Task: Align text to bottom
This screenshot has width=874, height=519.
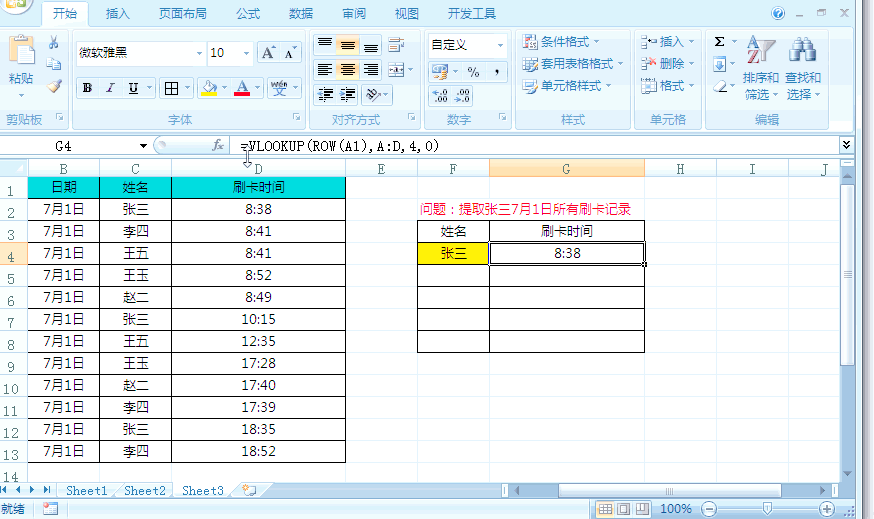Action: pyautogui.click(x=370, y=45)
